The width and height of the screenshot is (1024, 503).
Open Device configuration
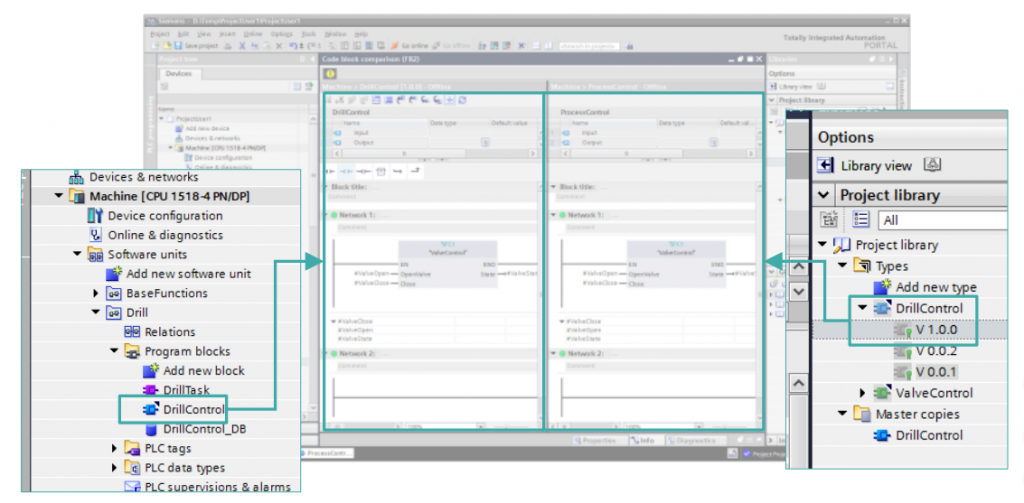165,216
